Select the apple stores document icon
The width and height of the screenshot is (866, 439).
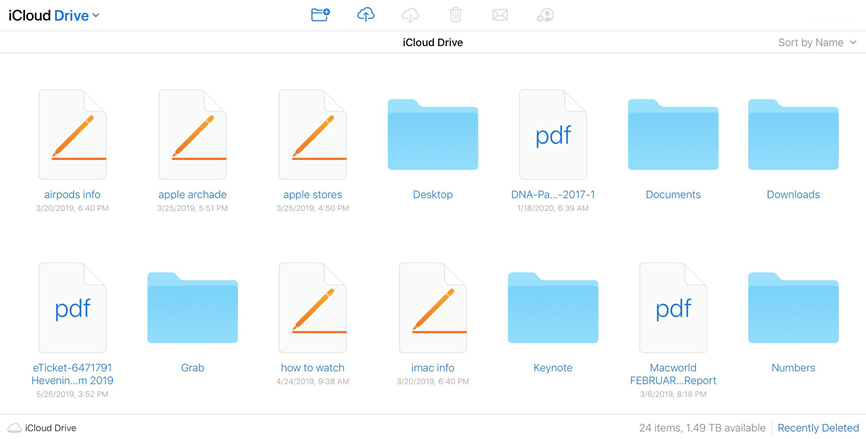[x=313, y=135]
